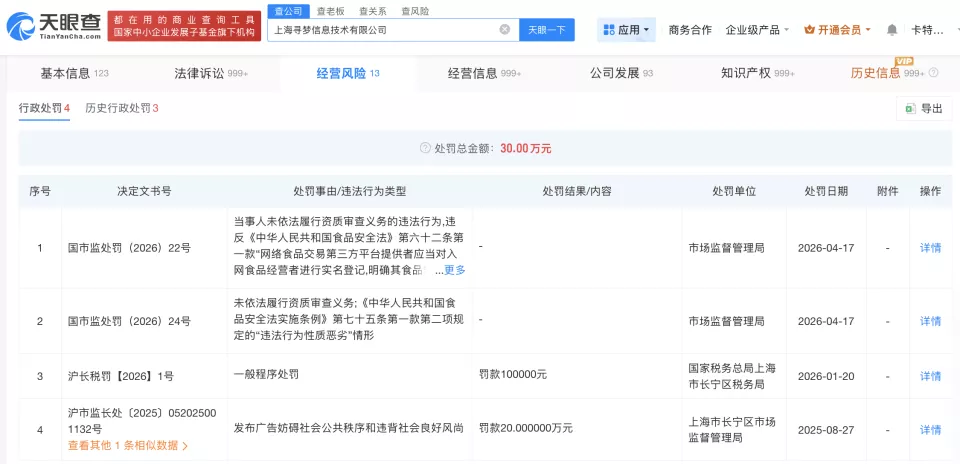Open 详情 for penalty 沪长税罚【2026】1号

[930, 376]
